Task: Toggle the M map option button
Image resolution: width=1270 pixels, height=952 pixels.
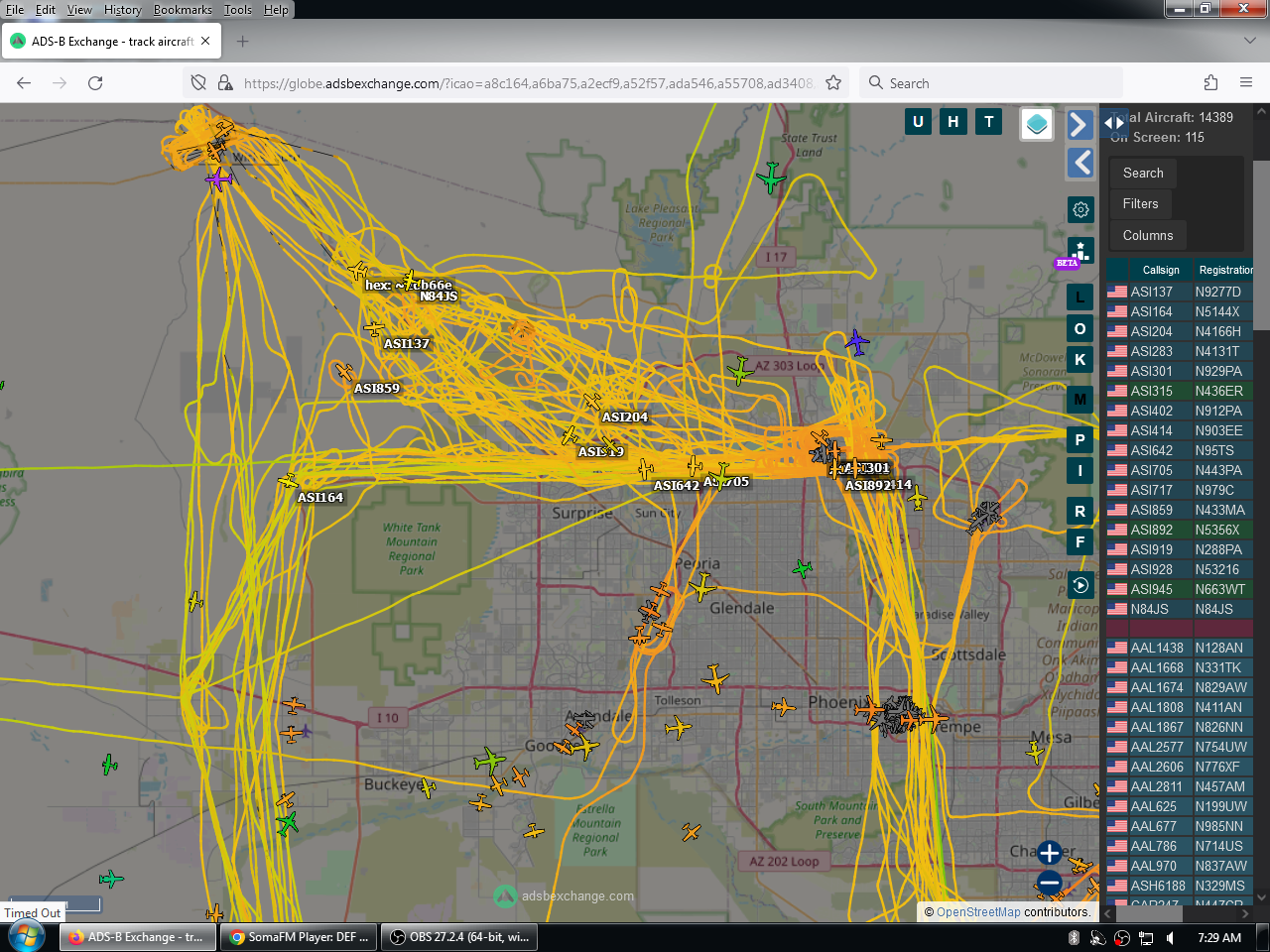Action: pos(1080,400)
